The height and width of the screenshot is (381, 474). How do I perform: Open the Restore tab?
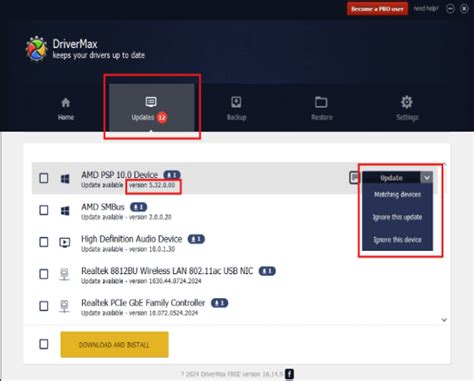(322, 108)
